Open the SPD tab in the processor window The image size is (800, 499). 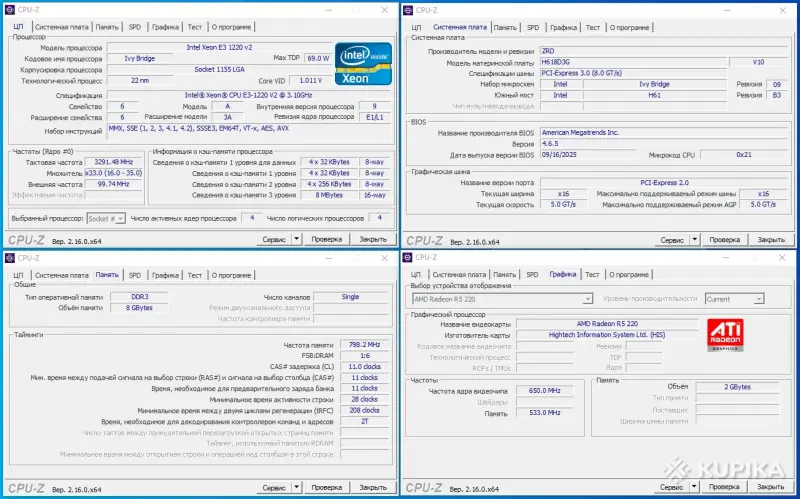pyautogui.click(x=135, y=27)
